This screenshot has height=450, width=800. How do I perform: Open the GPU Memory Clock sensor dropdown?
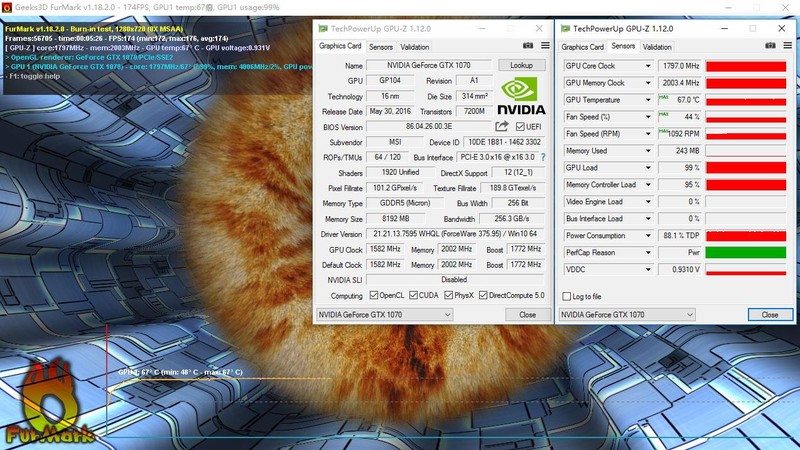tap(648, 83)
